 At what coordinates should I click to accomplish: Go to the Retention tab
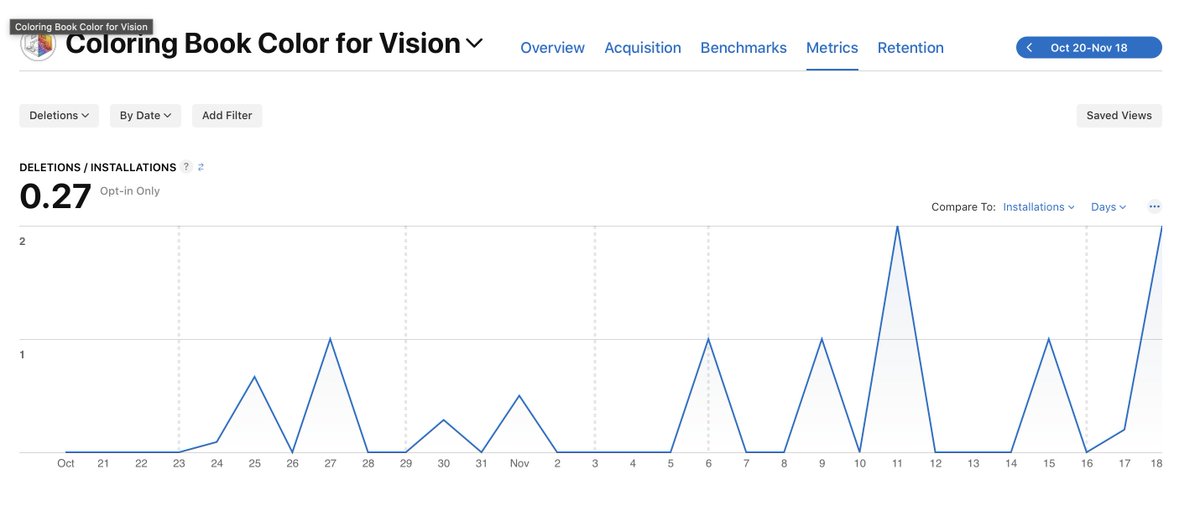[910, 47]
